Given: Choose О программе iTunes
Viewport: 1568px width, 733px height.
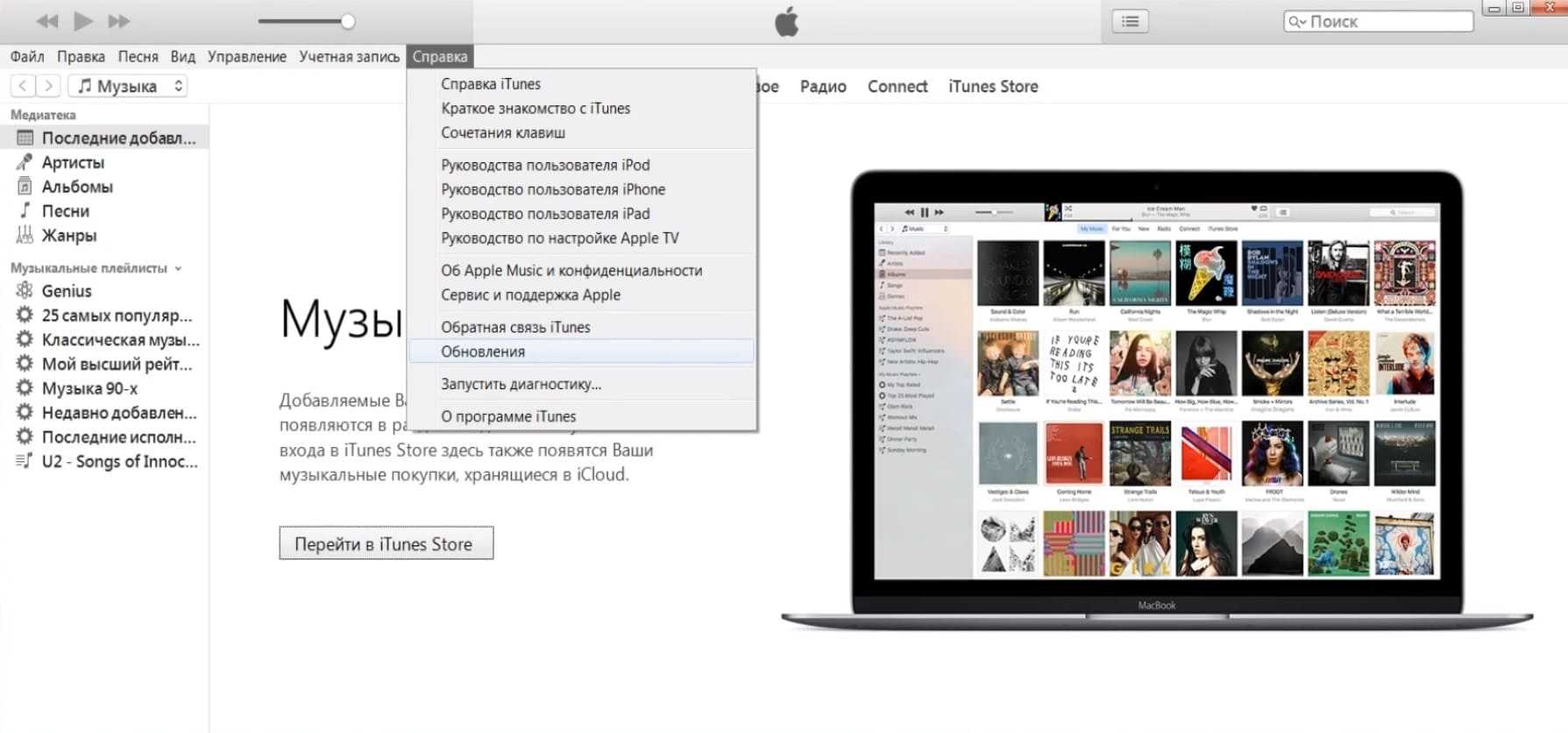Looking at the screenshot, I should pos(582,416).
